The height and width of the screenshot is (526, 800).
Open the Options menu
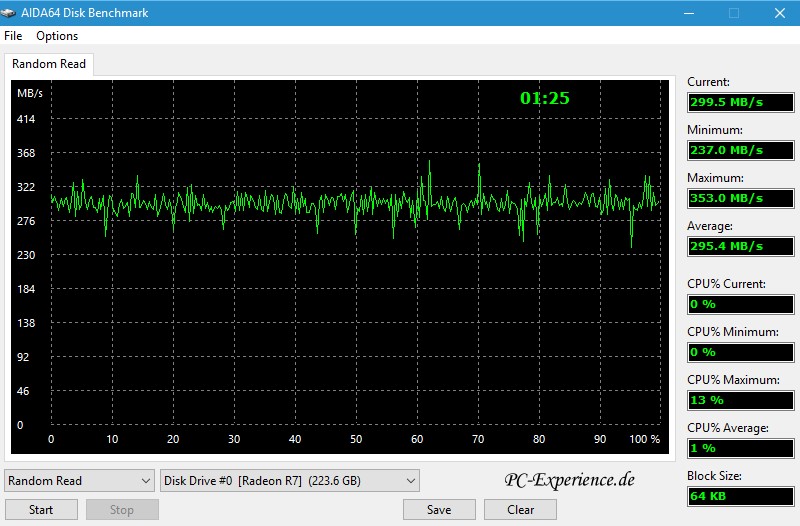tap(57, 36)
